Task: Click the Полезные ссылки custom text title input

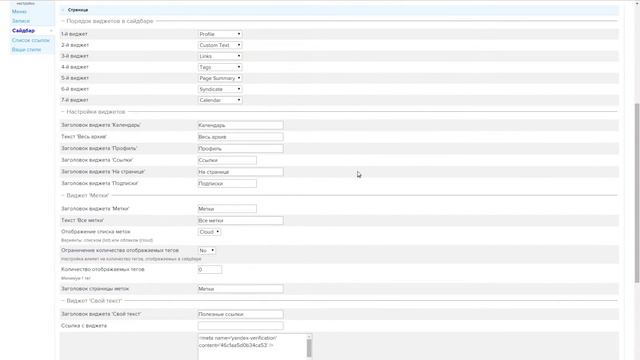Action: tap(240, 314)
